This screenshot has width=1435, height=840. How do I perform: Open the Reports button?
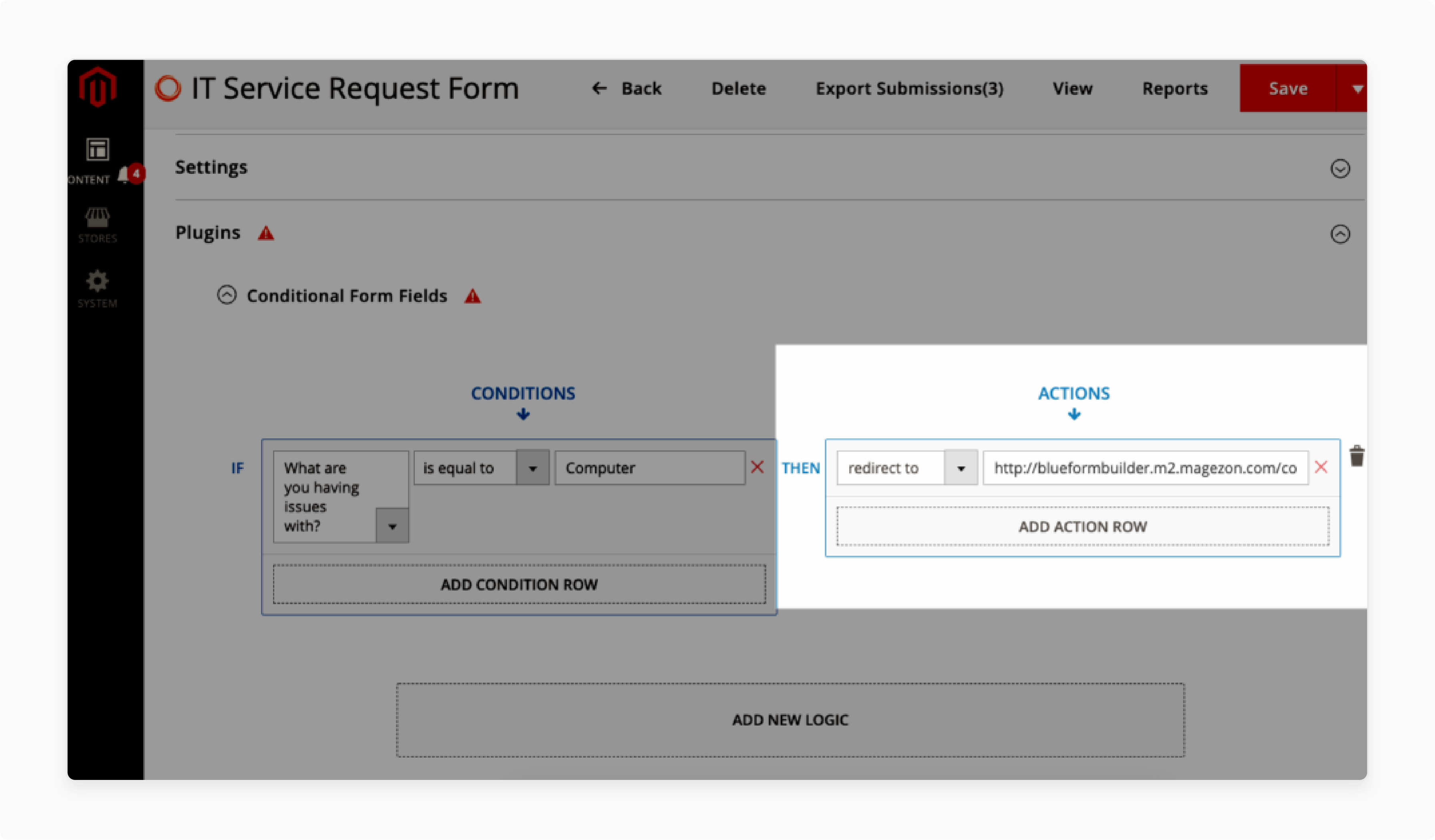[1175, 88]
